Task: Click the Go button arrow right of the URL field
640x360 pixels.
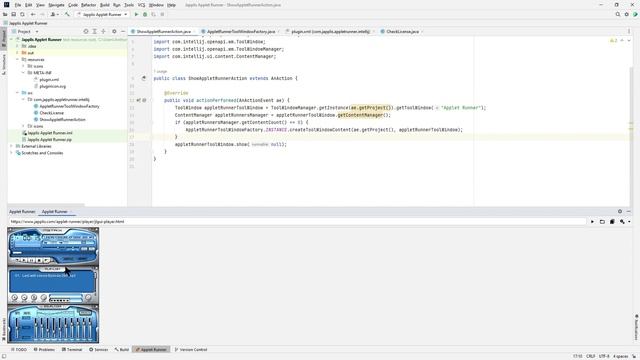Action: (592, 222)
